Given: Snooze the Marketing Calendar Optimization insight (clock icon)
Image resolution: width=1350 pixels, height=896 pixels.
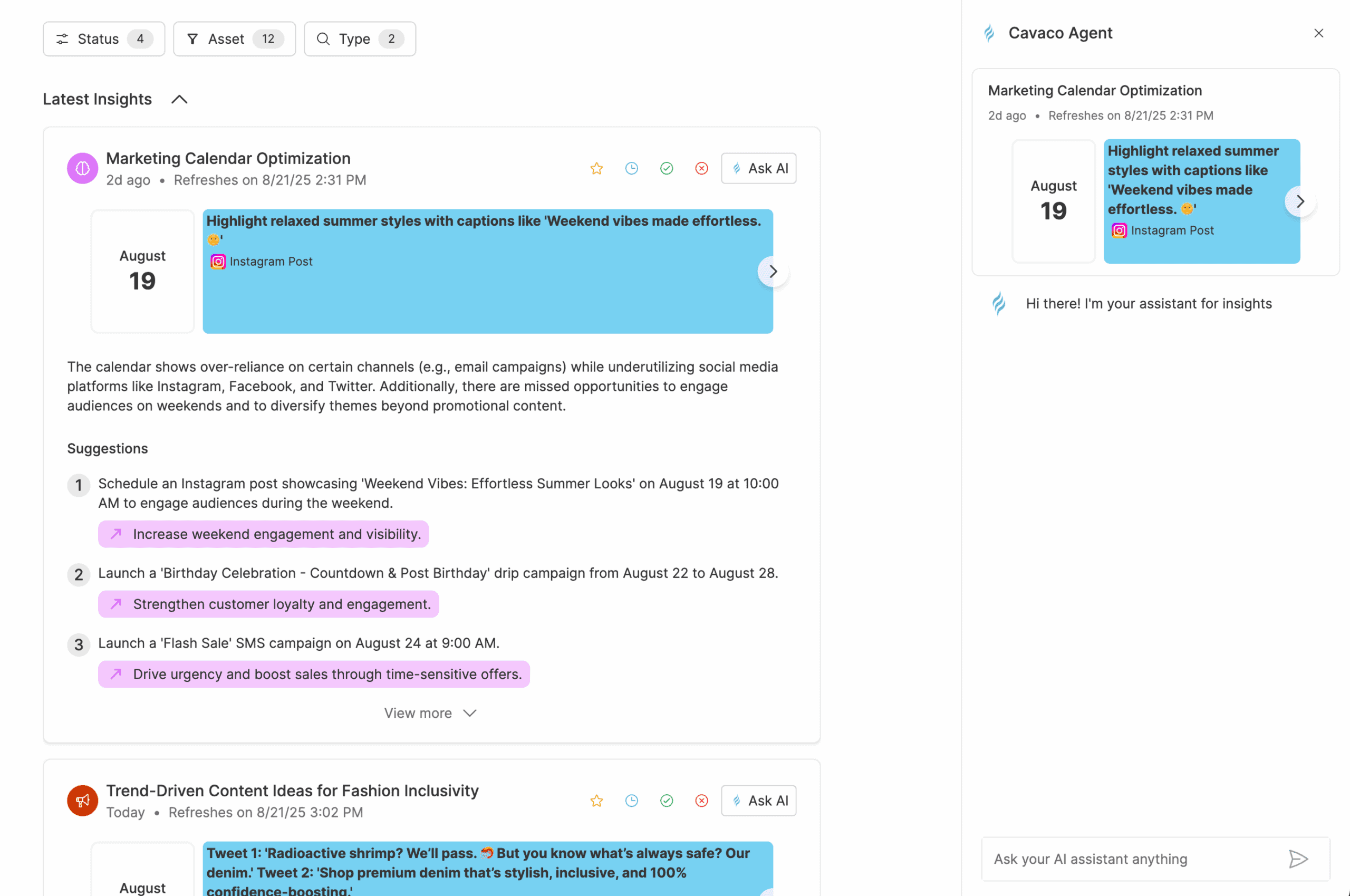Looking at the screenshot, I should [x=631, y=169].
